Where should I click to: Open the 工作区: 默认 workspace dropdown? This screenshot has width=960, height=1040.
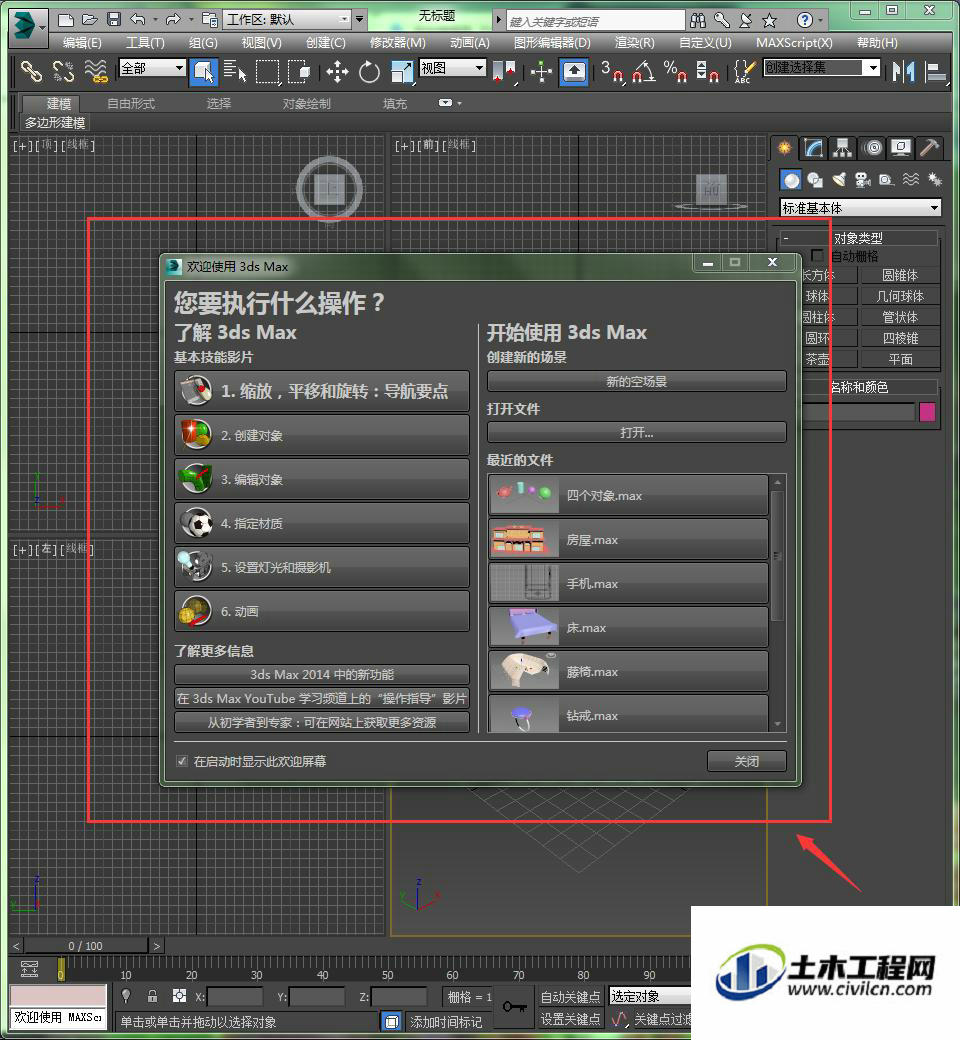coord(287,19)
